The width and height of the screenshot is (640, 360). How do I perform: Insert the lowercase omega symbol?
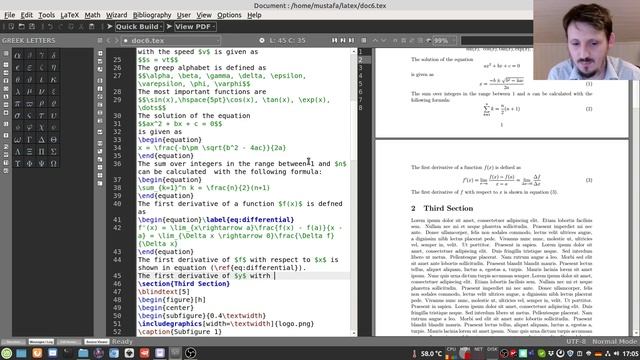[x=18, y=140]
